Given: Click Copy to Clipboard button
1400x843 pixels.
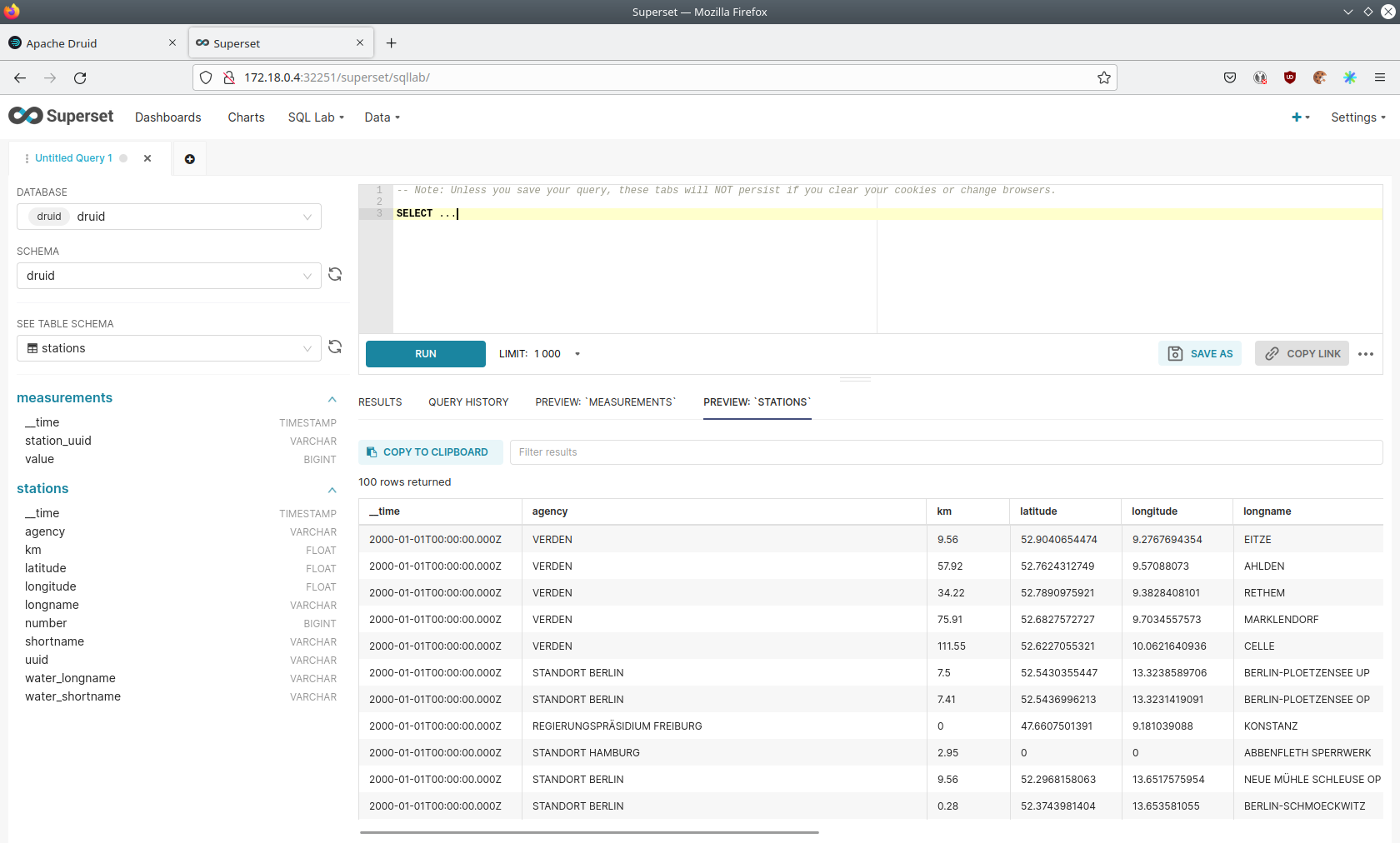Looking at the screenshot, I should point(430,452).
